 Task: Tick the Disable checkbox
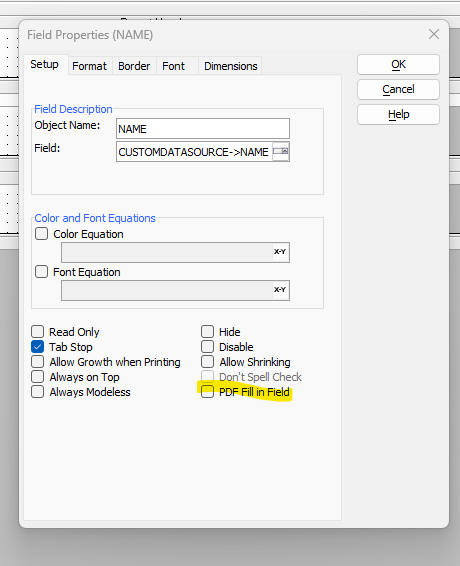208,347
